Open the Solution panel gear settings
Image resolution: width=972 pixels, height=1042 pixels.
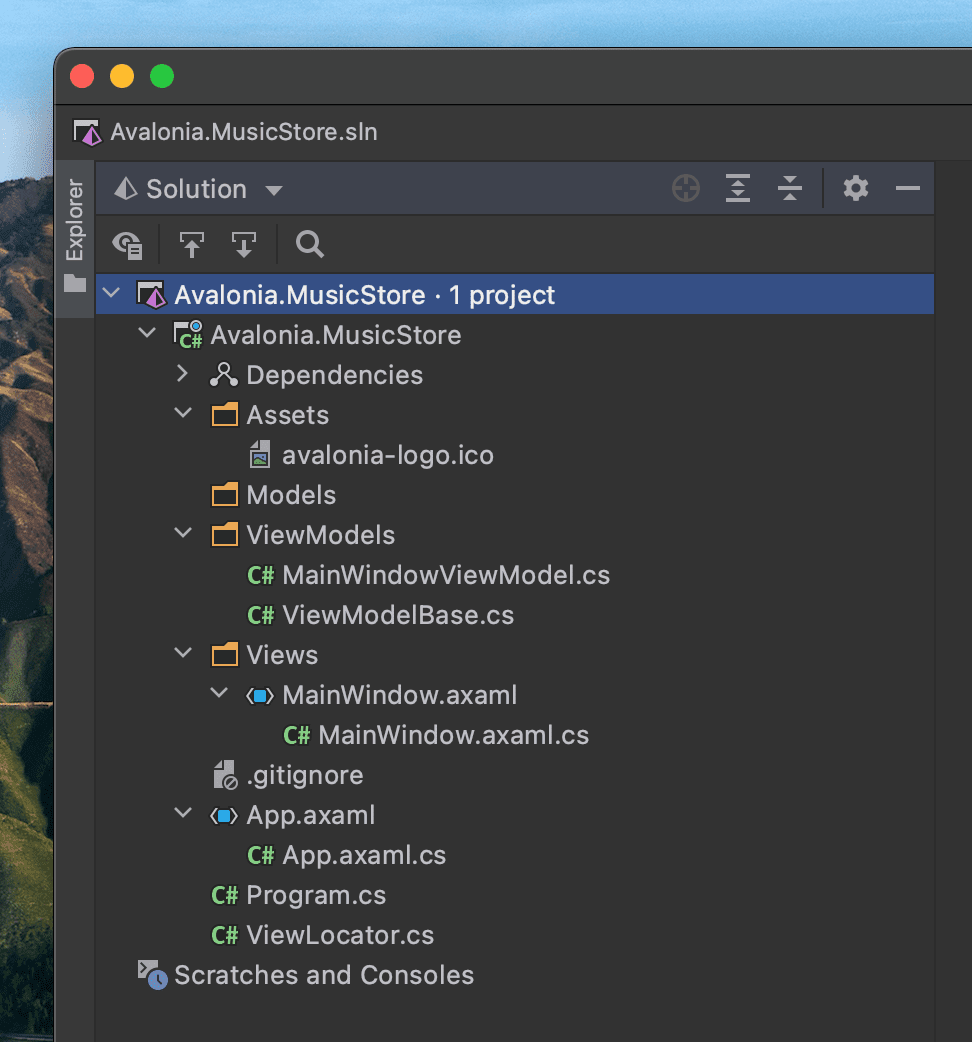click(x=856, y=188)
